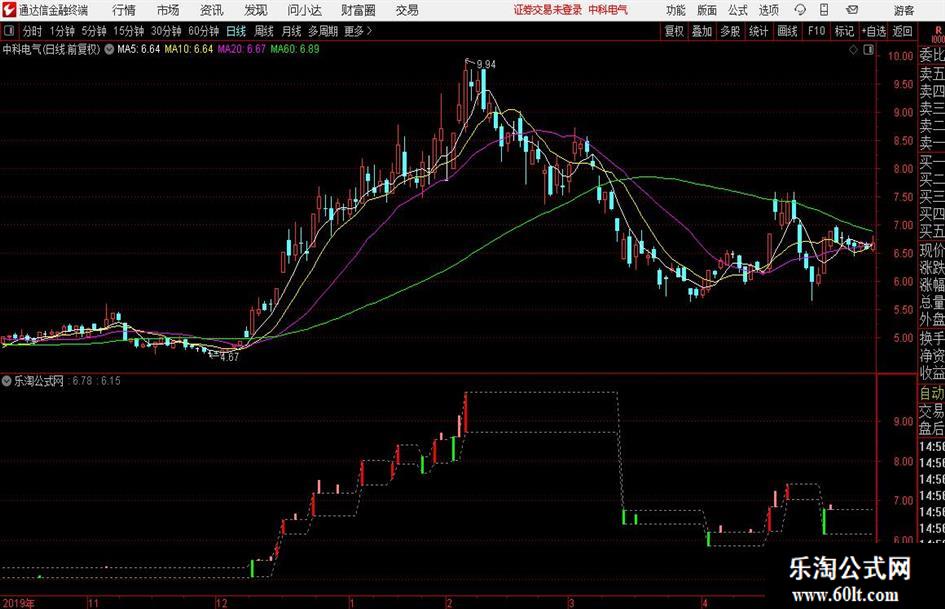The height and width of the screenshot is (609, 945).
Task: Click the 中科电气 stock name in title bar
Action: tap(608, 10)
